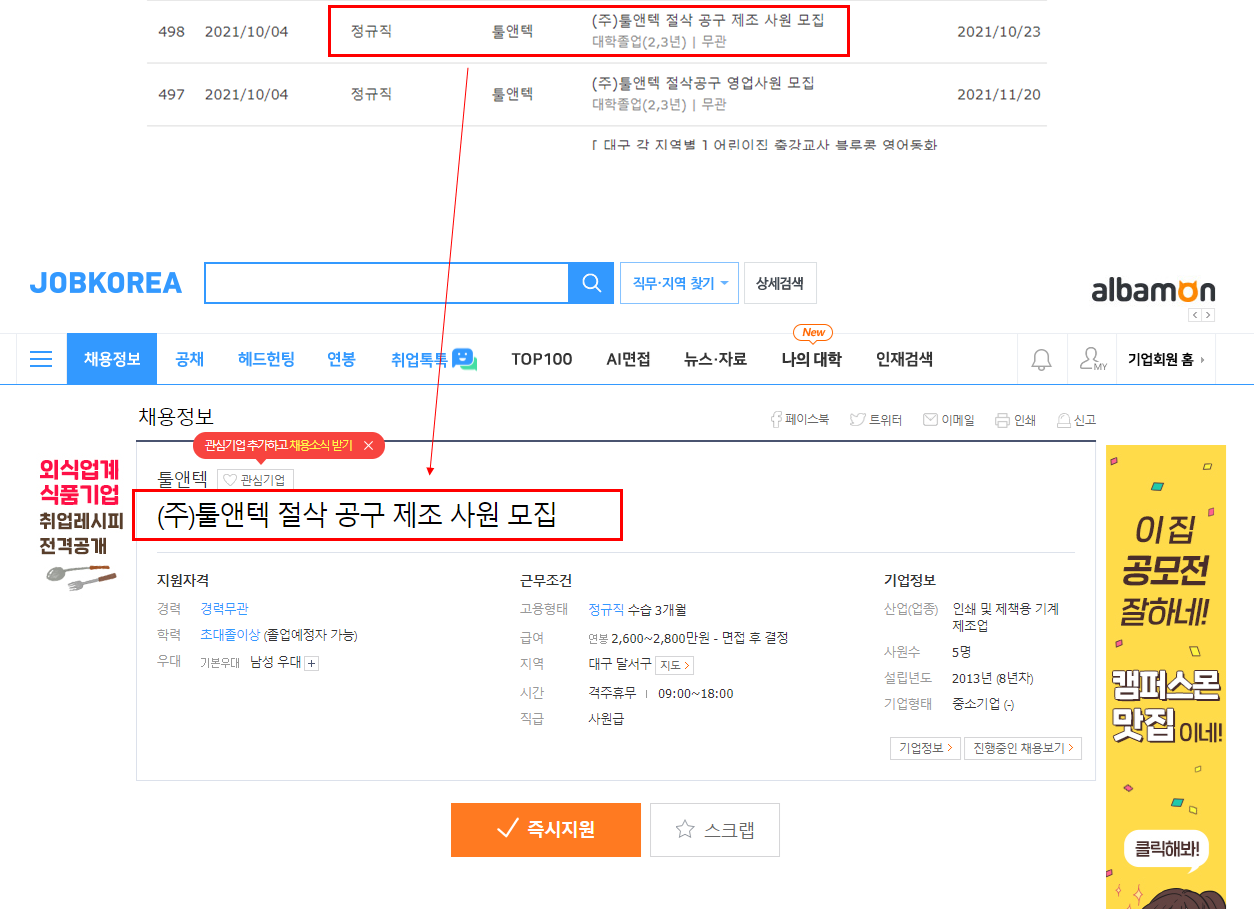The width and height of the screenshot is (1254, 909).
Task: Expand 남성 우대 plus button
Action: click(x=312, y=663)
